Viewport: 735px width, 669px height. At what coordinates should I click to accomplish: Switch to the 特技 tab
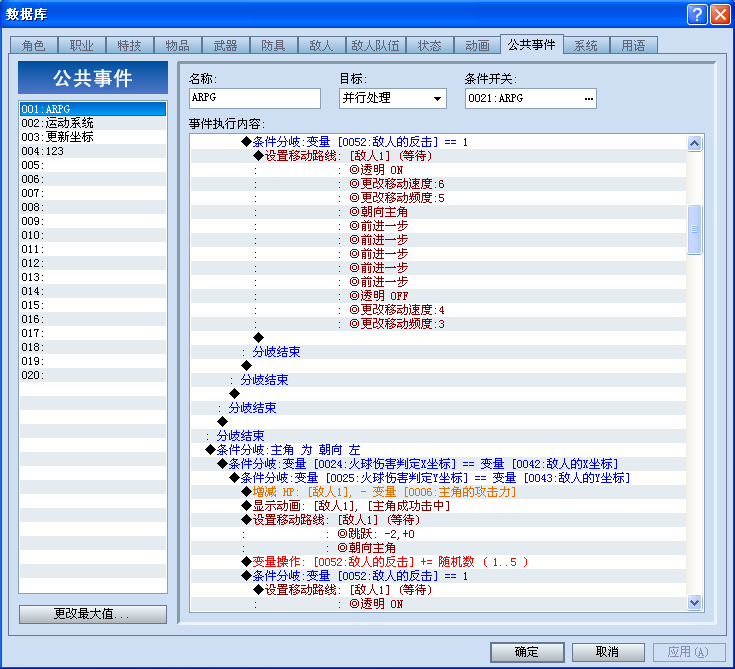point(129,45)
